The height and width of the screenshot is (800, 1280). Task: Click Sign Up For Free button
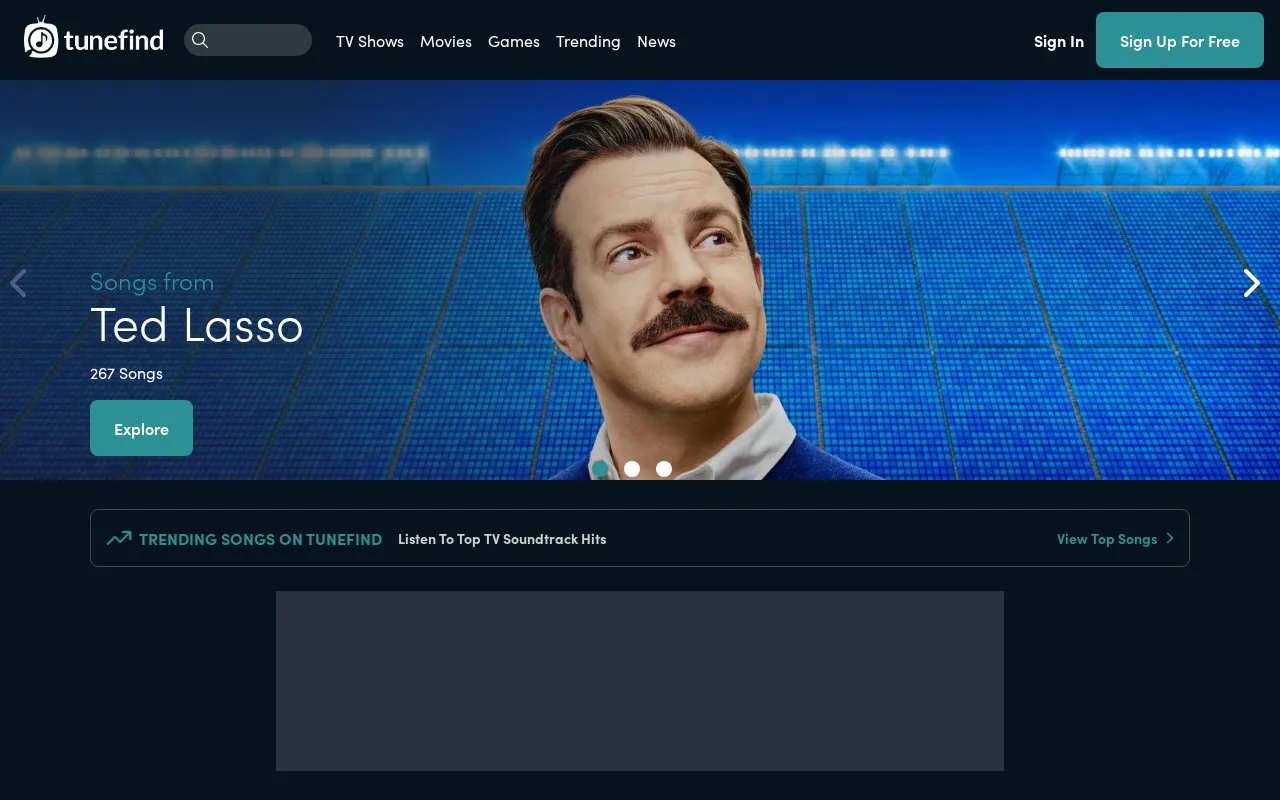tap(1180, 40)
